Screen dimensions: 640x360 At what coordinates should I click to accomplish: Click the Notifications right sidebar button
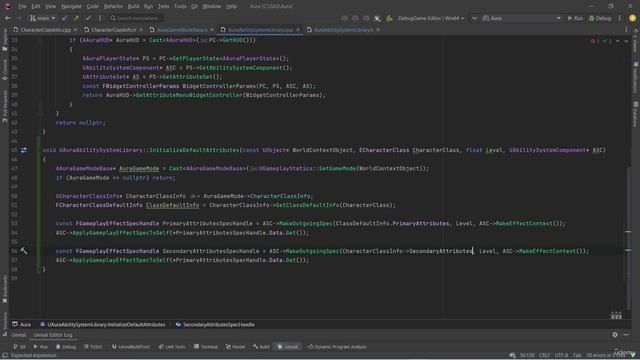[636, 78]
